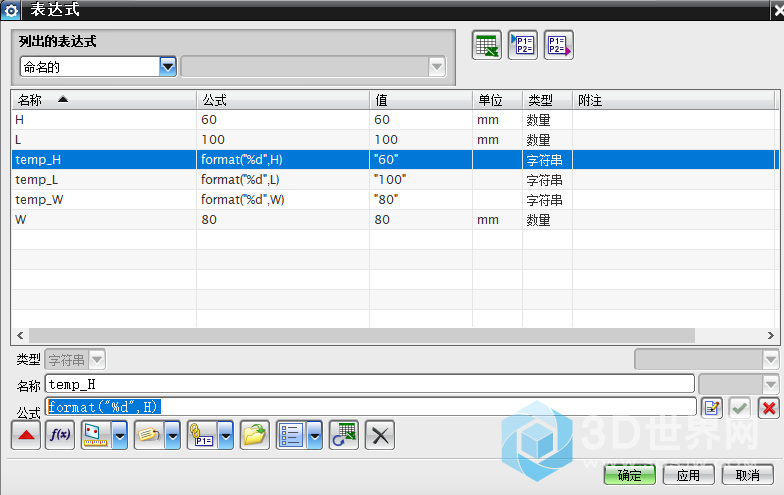Select the temp_L expression row
784x495 pixels.
100,180
